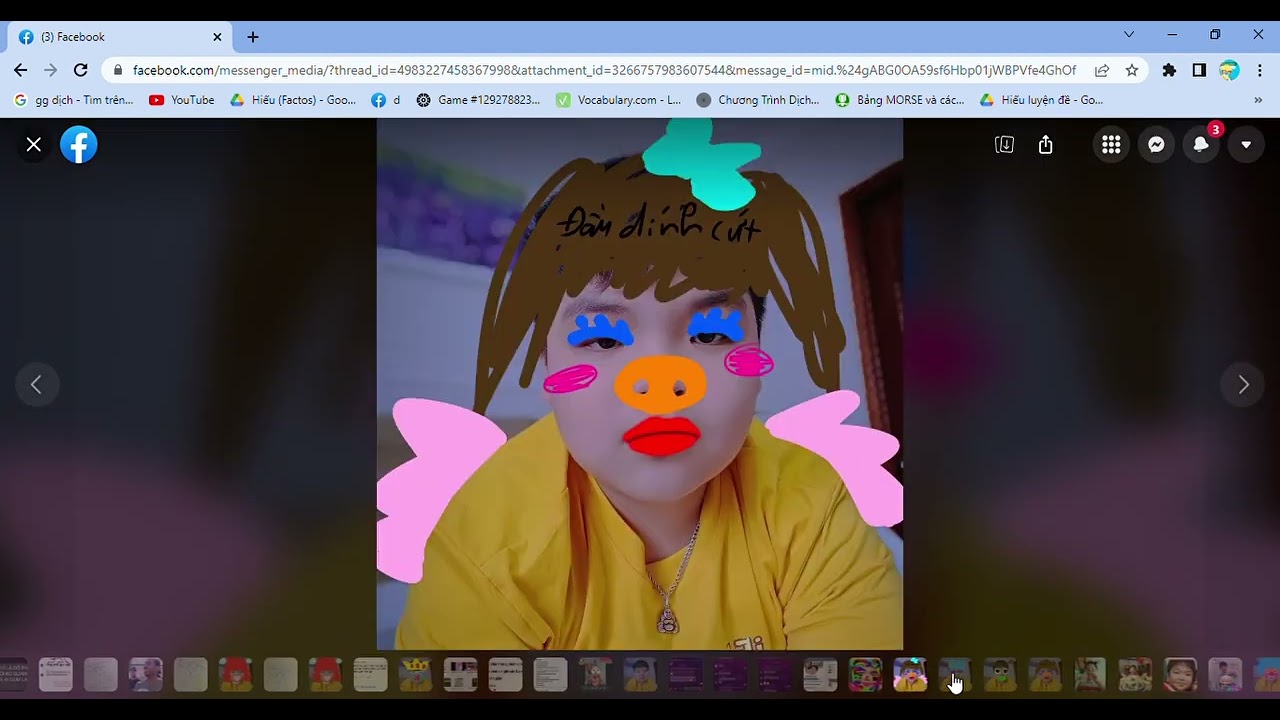The width and height of the screenshot is (1280, 720).
Task: Download the photo using download icon
Action: tap(1004, 145)
